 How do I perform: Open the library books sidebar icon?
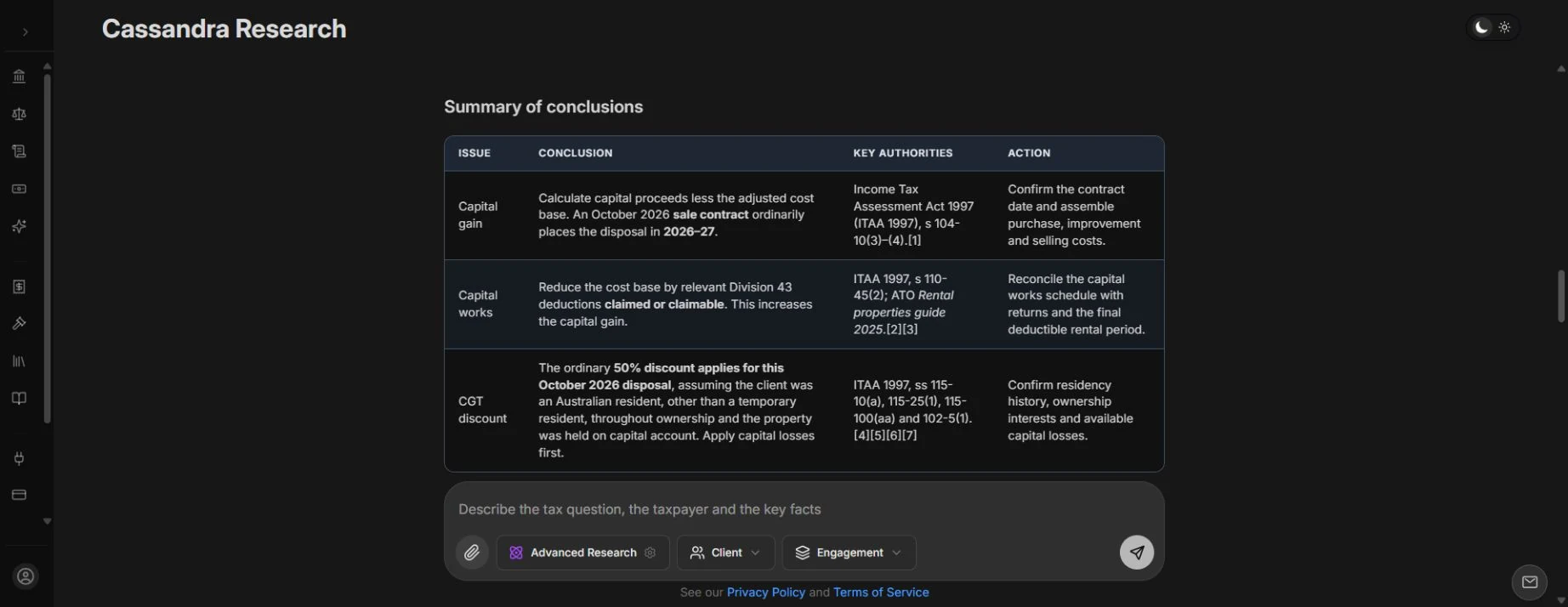pos(19,361)
